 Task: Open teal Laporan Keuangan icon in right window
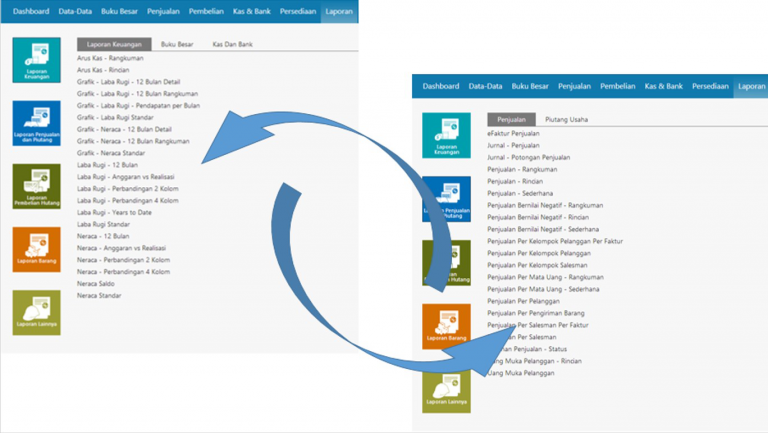(446, 136)
